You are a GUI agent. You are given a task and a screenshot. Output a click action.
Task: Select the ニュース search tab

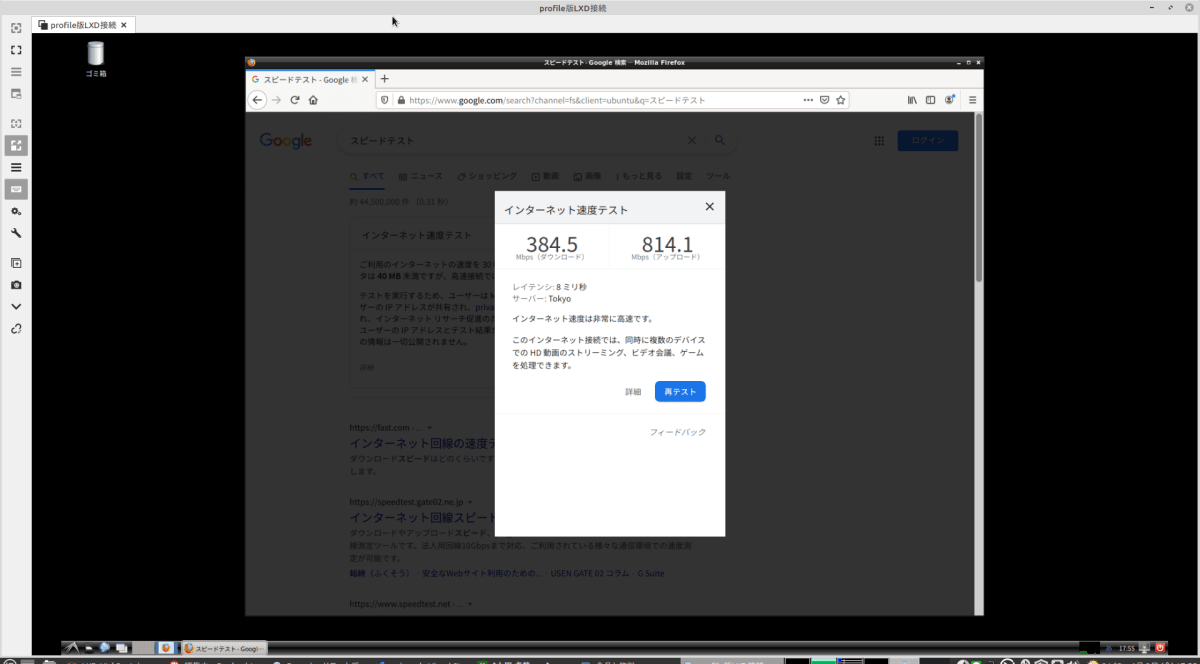(x=420, y=176)
